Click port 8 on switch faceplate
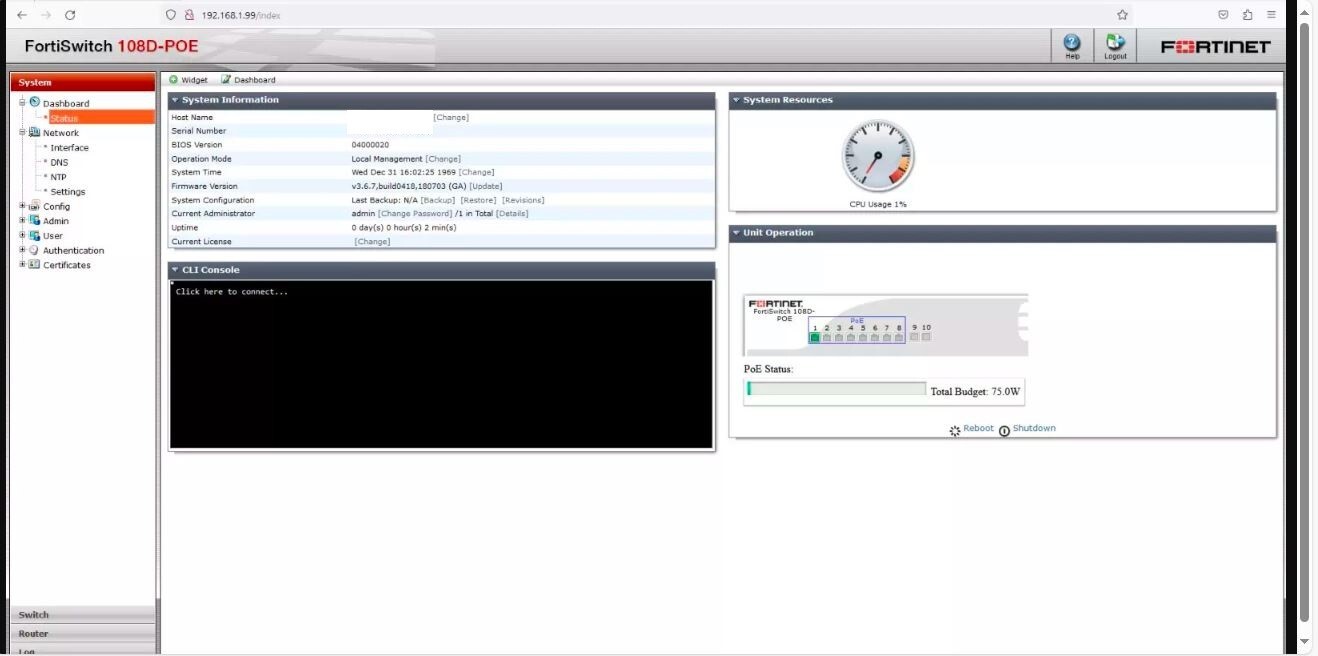Screen dimensions: 1318x656 point(899,338)
